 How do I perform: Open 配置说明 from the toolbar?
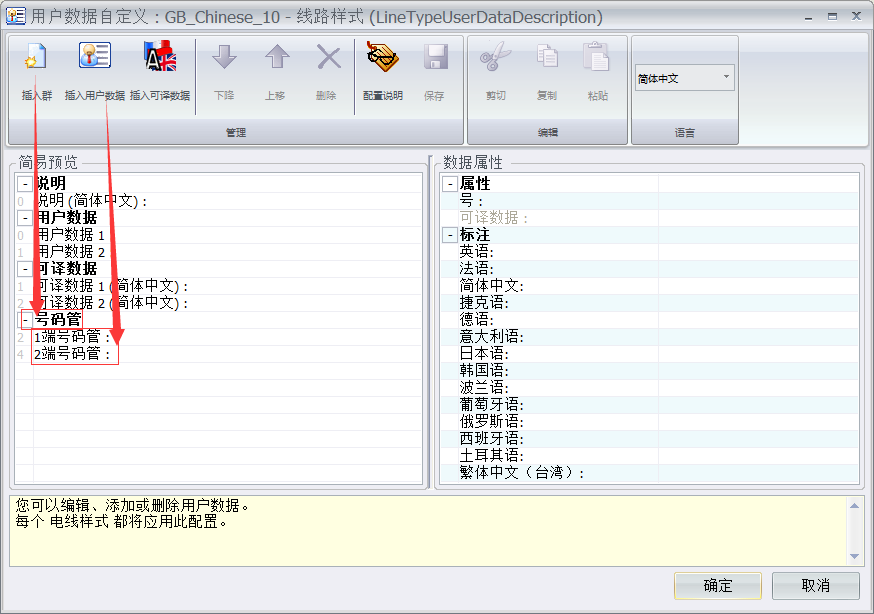point(382,60)
